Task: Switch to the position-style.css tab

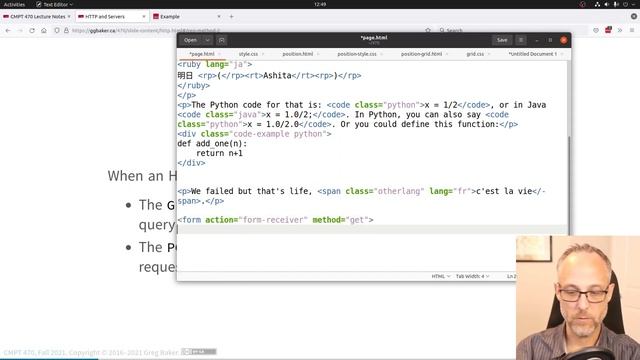Action: click(357, 54)
